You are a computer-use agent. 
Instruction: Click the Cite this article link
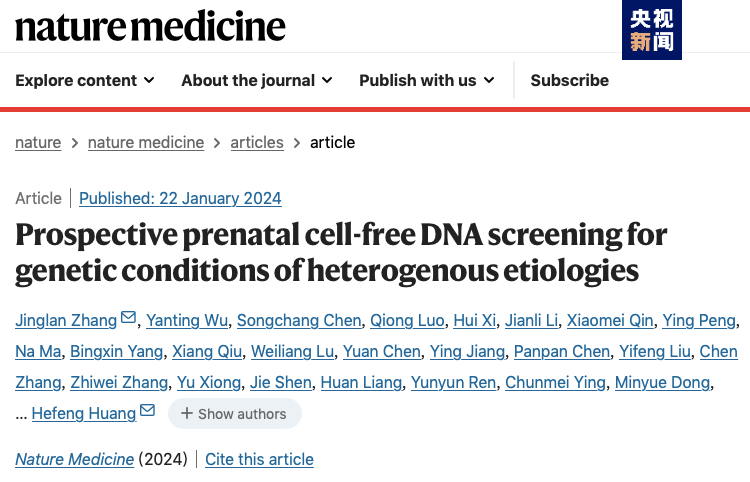pyautogui.click(x=260, y=459)
